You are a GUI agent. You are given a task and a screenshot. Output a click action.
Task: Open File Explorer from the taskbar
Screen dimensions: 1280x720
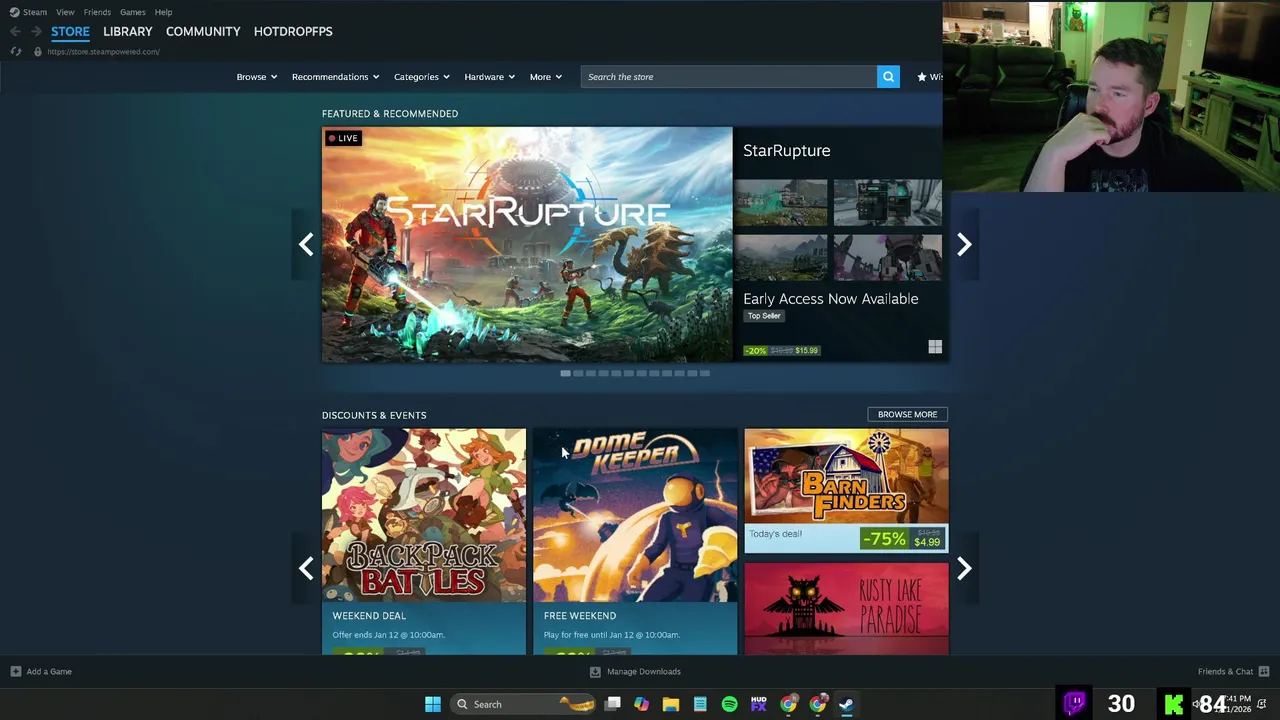tap(671, 704)
